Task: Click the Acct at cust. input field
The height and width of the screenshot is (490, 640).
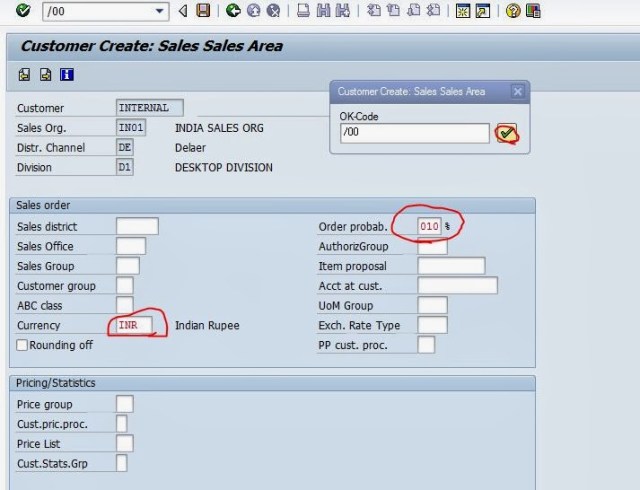Action: click(x=458, y=285)
